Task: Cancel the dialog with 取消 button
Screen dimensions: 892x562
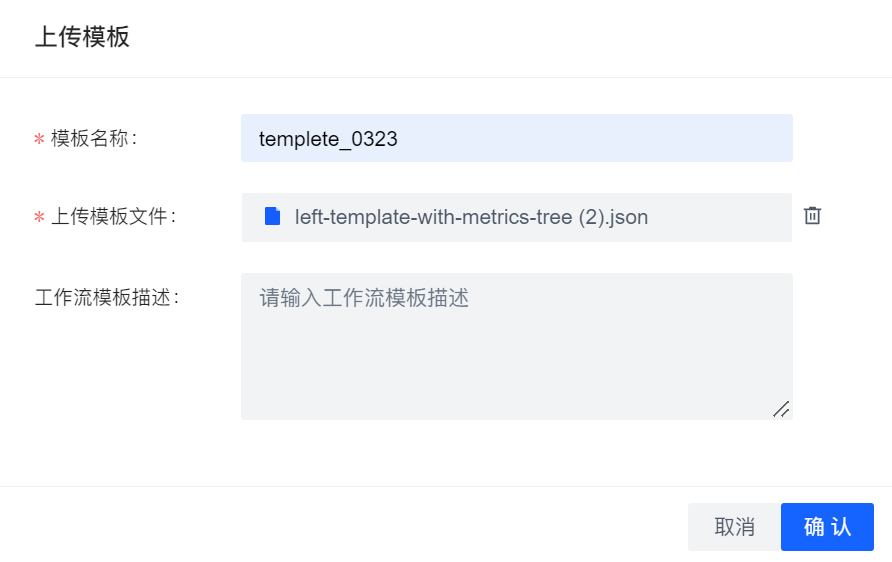Action: [734, 527]
